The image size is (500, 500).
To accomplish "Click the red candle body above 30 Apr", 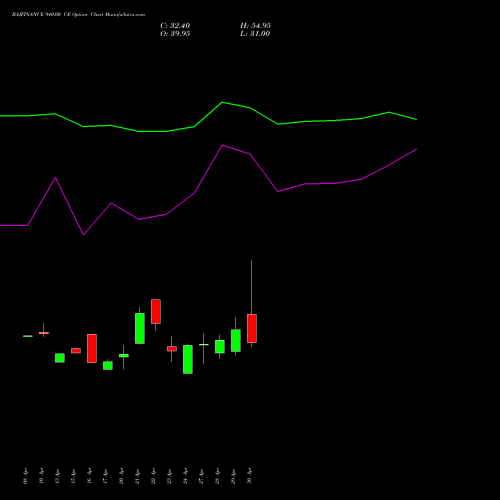I will (x=252, y=328).
